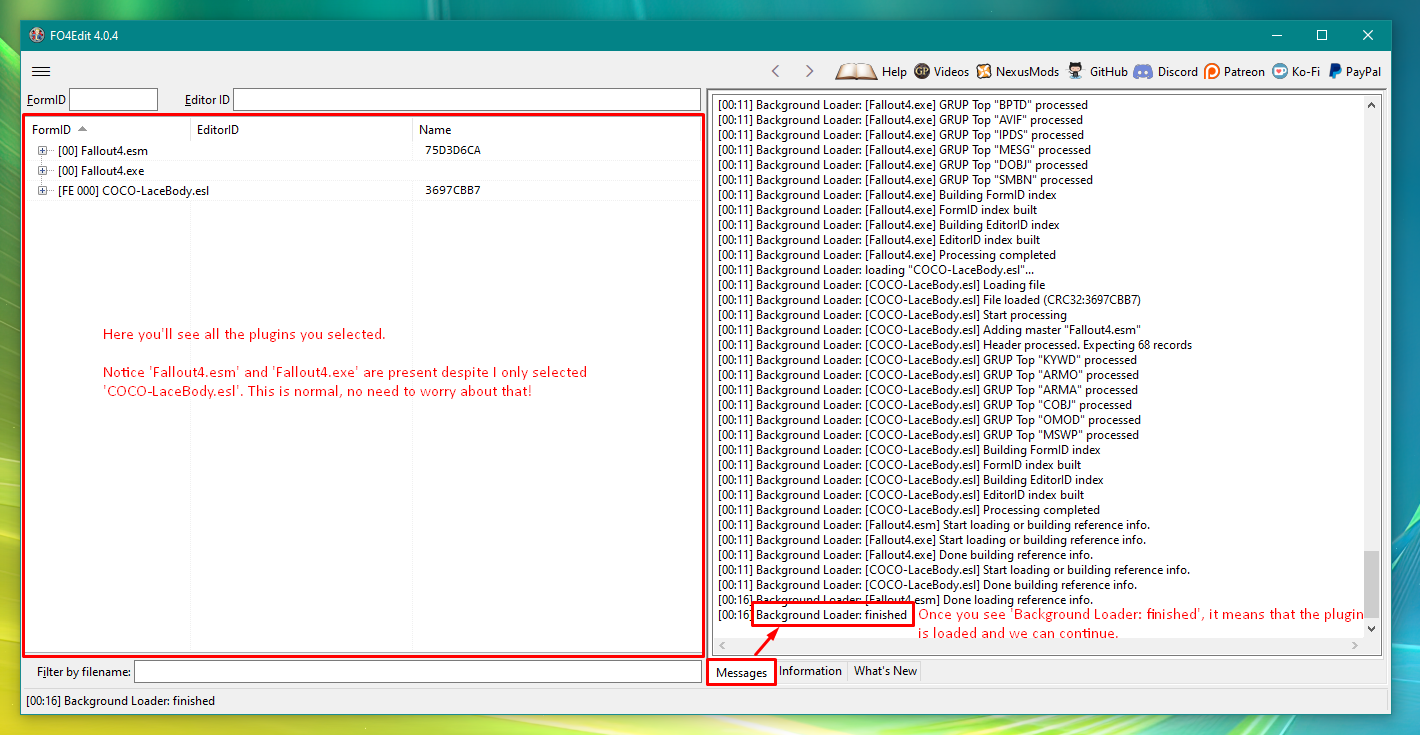Select the [00] Fallout4.exe row
The height and width of the screenshot is (735, 1420).
(x=364, y=171)
